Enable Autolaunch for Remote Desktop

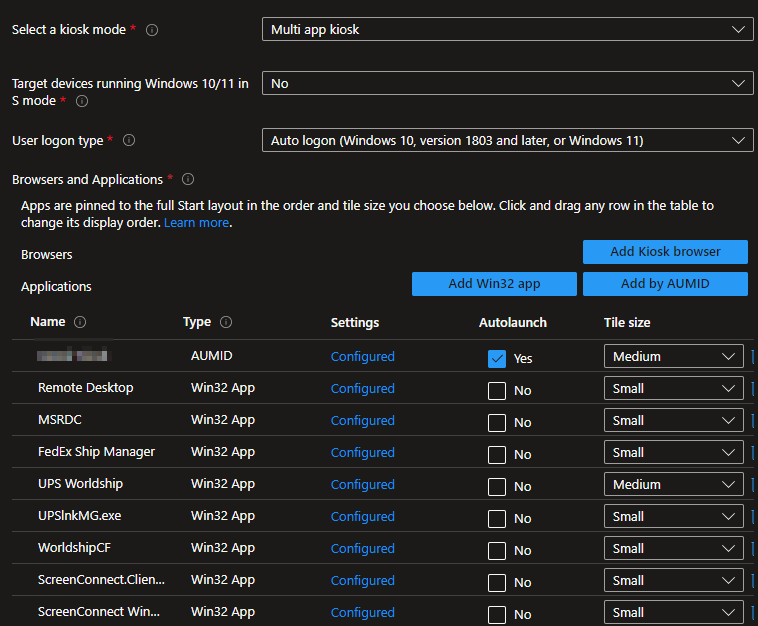[x=497, y=390]
